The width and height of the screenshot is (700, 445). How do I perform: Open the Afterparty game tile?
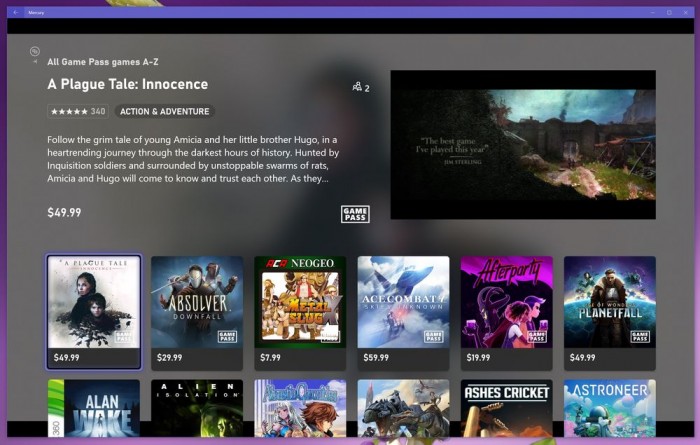click(x=507, y=312)
